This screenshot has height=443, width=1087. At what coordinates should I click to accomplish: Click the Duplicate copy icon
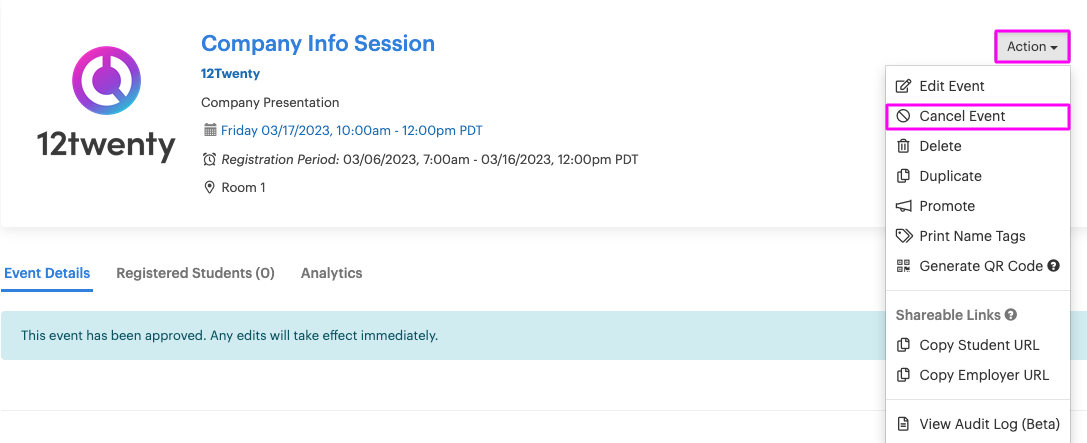[903, 176]
